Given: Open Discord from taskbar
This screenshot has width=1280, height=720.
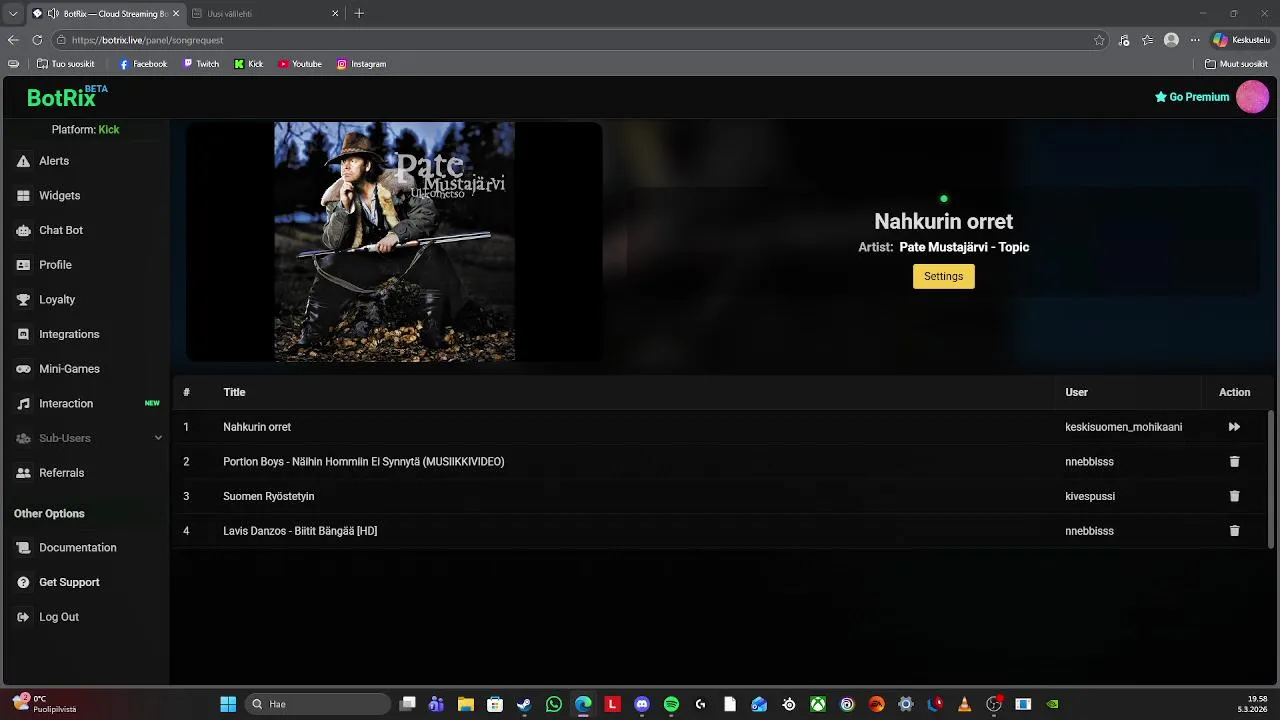Looking at the screenshot, I should pos(642,704).
